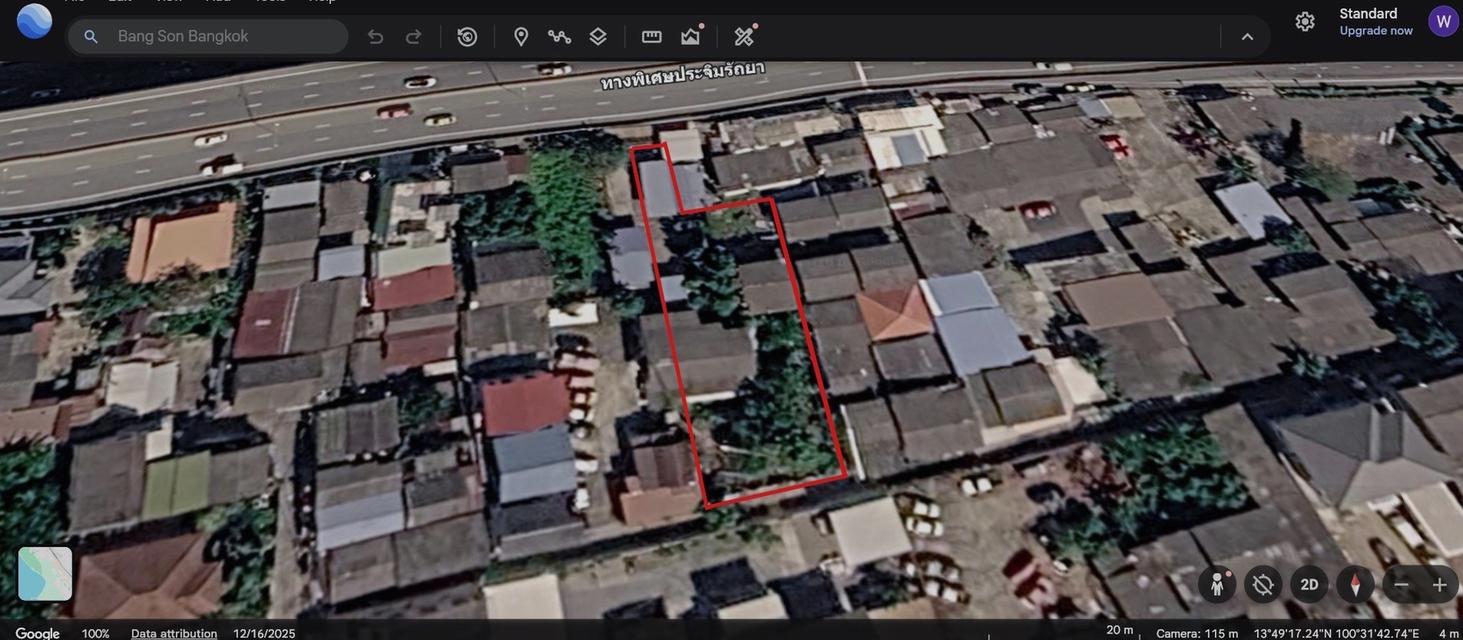Image resolution: width=1463 pixels, height=640 pixels.
Task: Open the Settings gear
Action: coord(1305,21)
